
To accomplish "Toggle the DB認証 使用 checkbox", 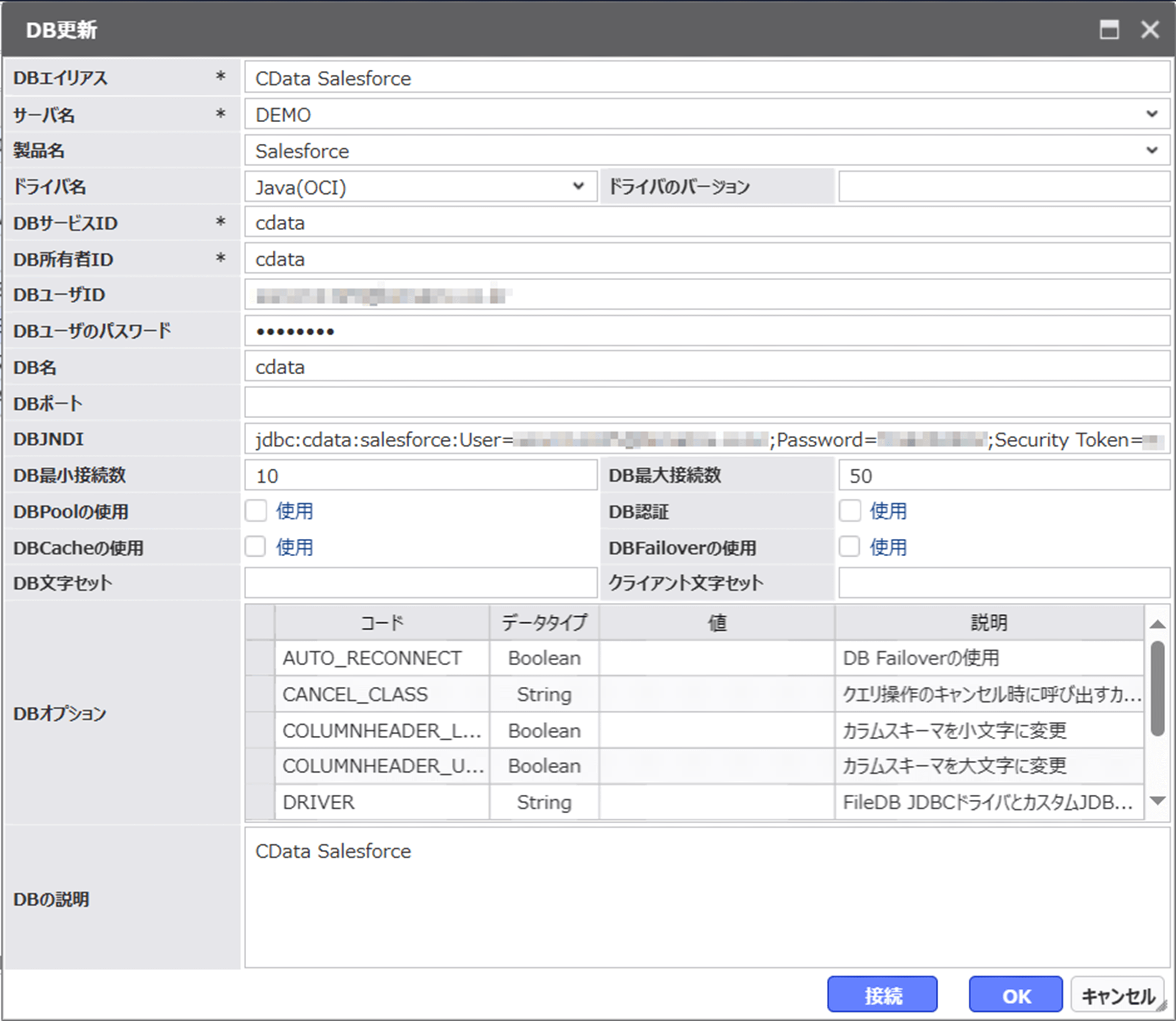I will 849,511.
